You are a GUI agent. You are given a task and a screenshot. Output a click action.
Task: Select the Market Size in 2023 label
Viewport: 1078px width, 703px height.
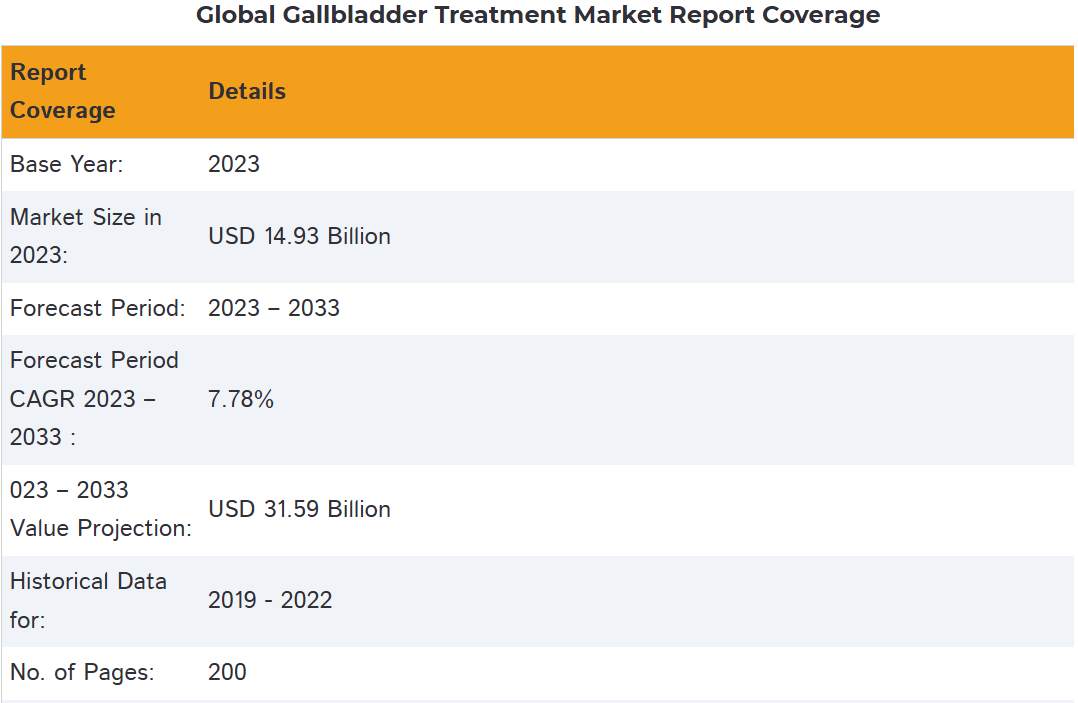pyautogui.click(x=86, y=236)
